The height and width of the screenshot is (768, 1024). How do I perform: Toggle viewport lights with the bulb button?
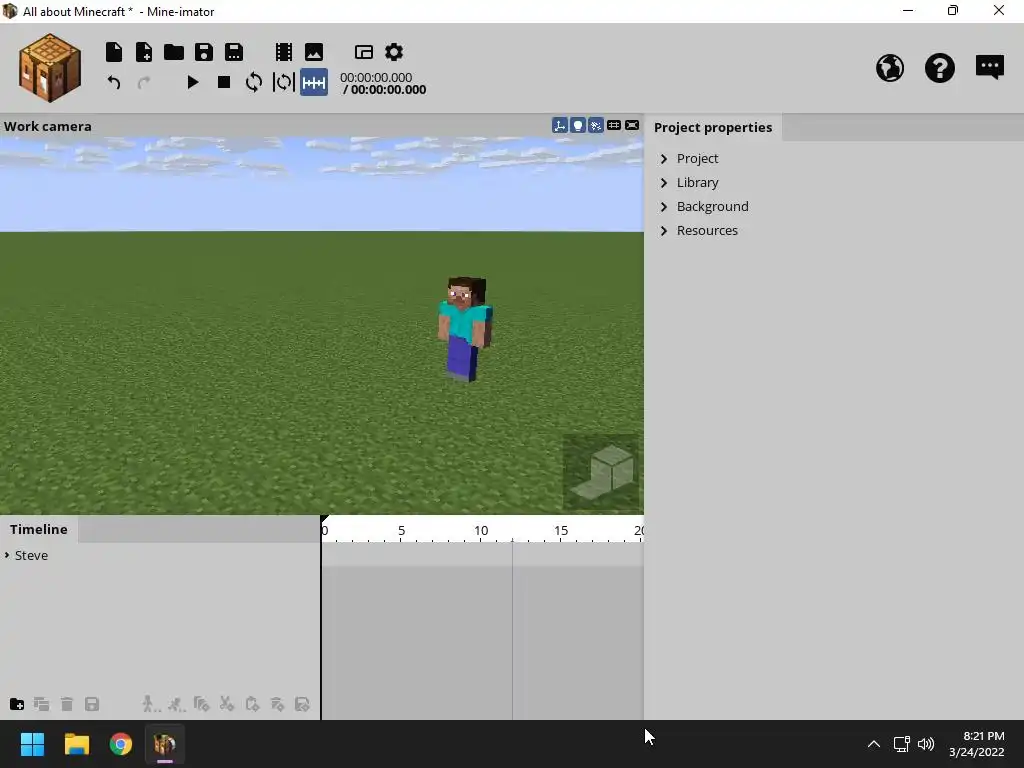click(x=578, y=125)
